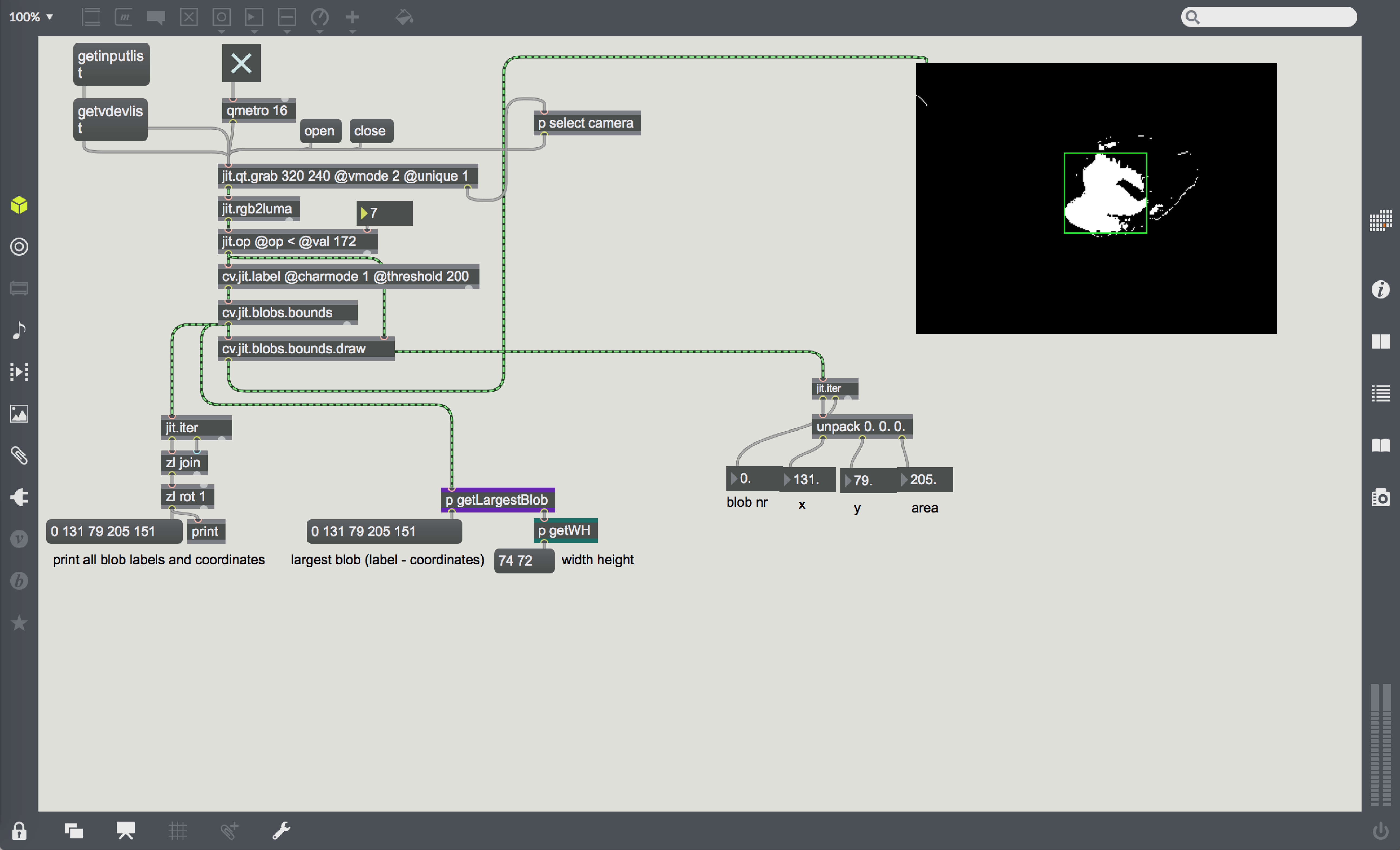Toggle the grid display icon
The width and height of the screenshot is (1400, 850).
(178, 831)
